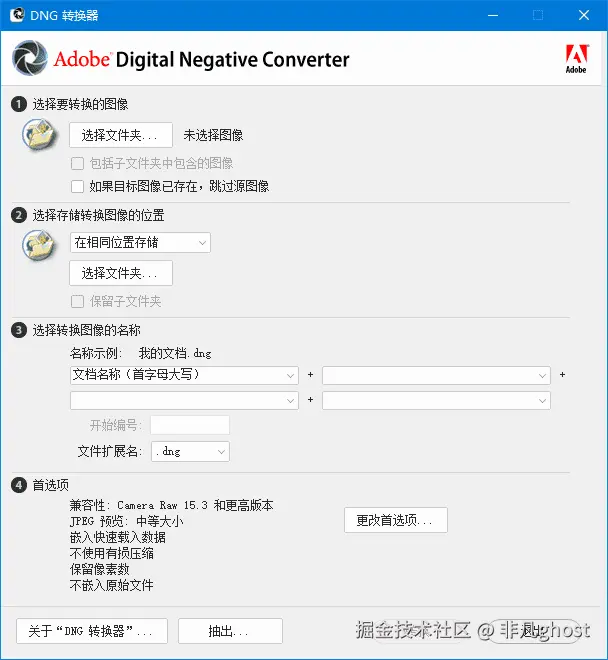Click the step 4 首选项 number badge
The width and height of the screenshot is (608, 660).
click(x=19, y=485)
